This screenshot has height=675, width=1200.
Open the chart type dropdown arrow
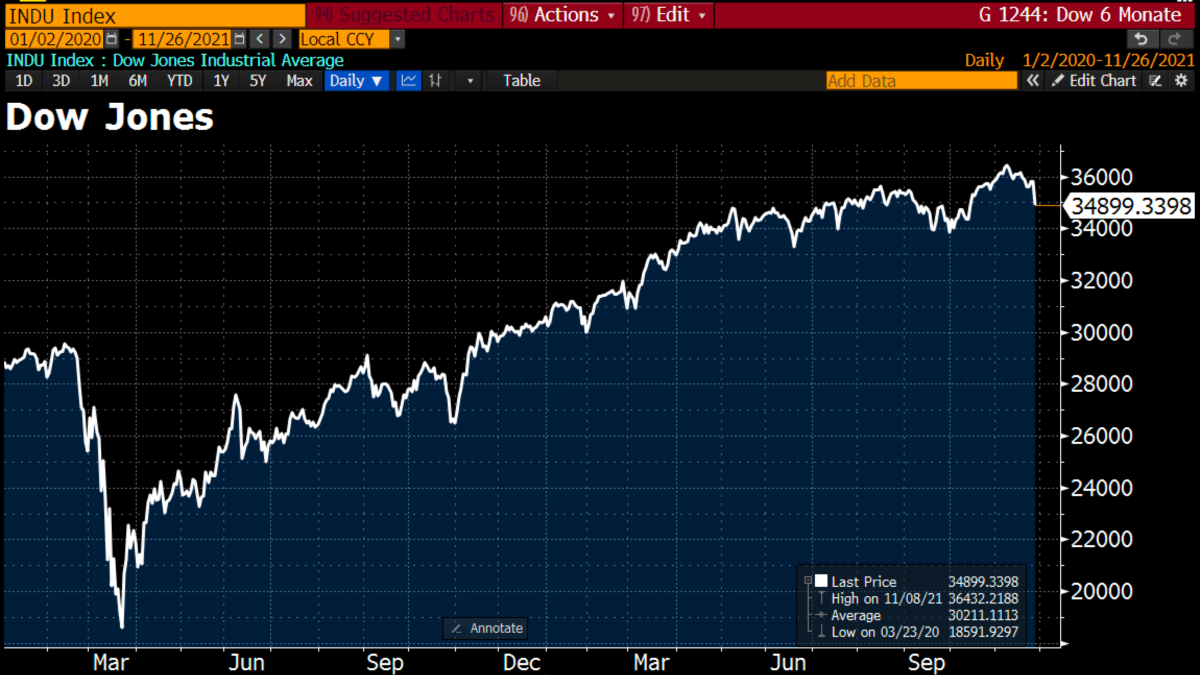click(468, 81)
